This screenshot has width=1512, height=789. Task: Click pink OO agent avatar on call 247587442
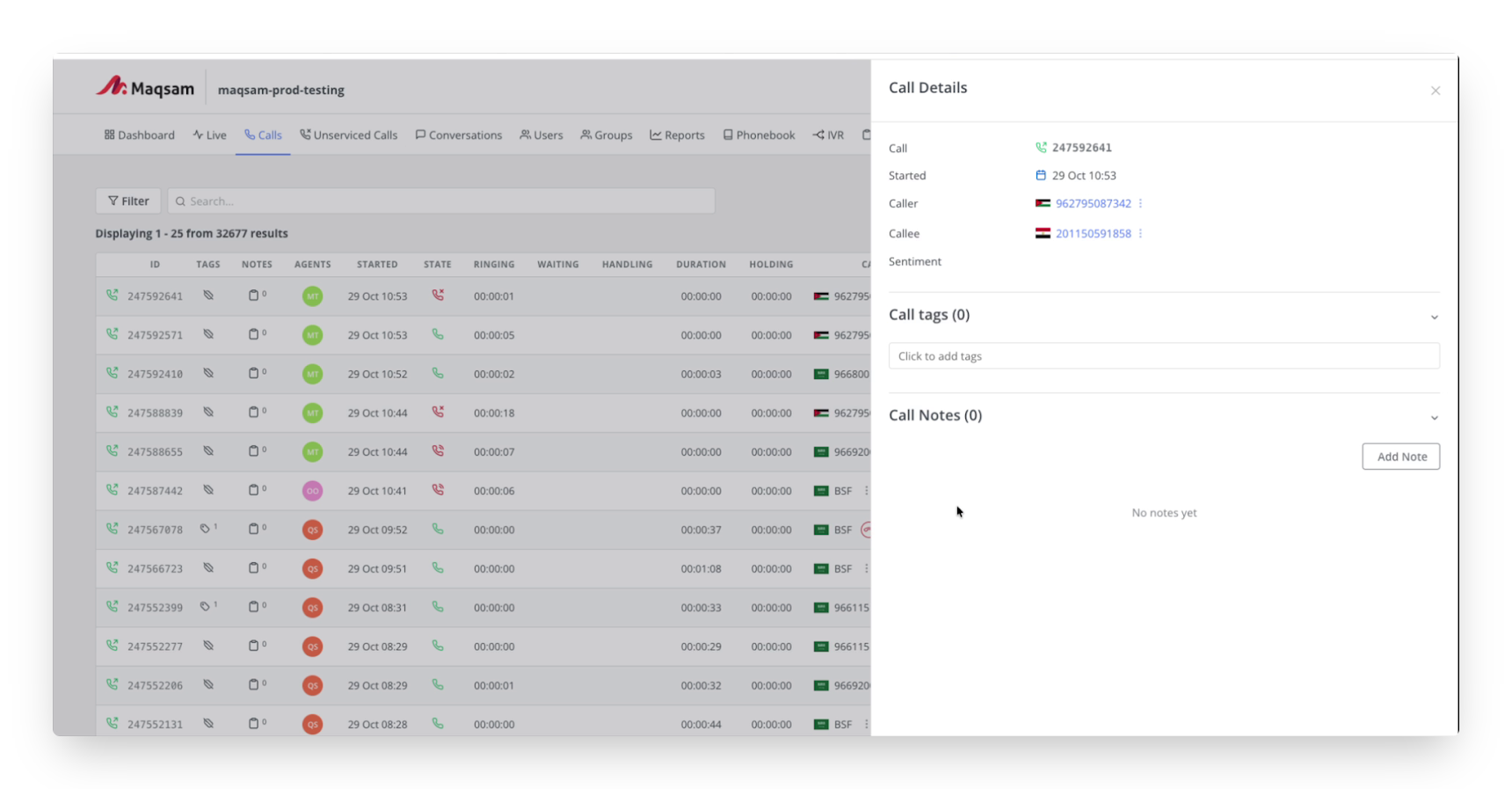click(312, 491)
